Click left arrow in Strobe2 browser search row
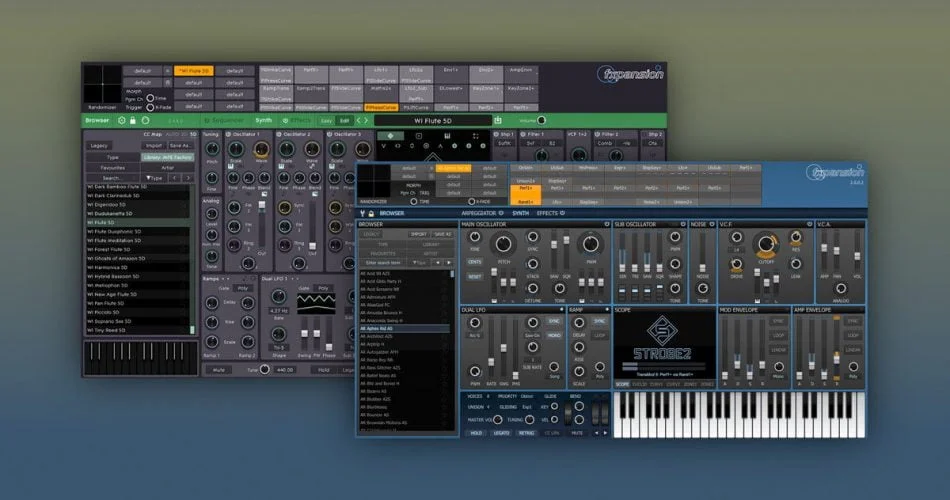The height and width of the screenshot is (500, 950). pos(438,263)
